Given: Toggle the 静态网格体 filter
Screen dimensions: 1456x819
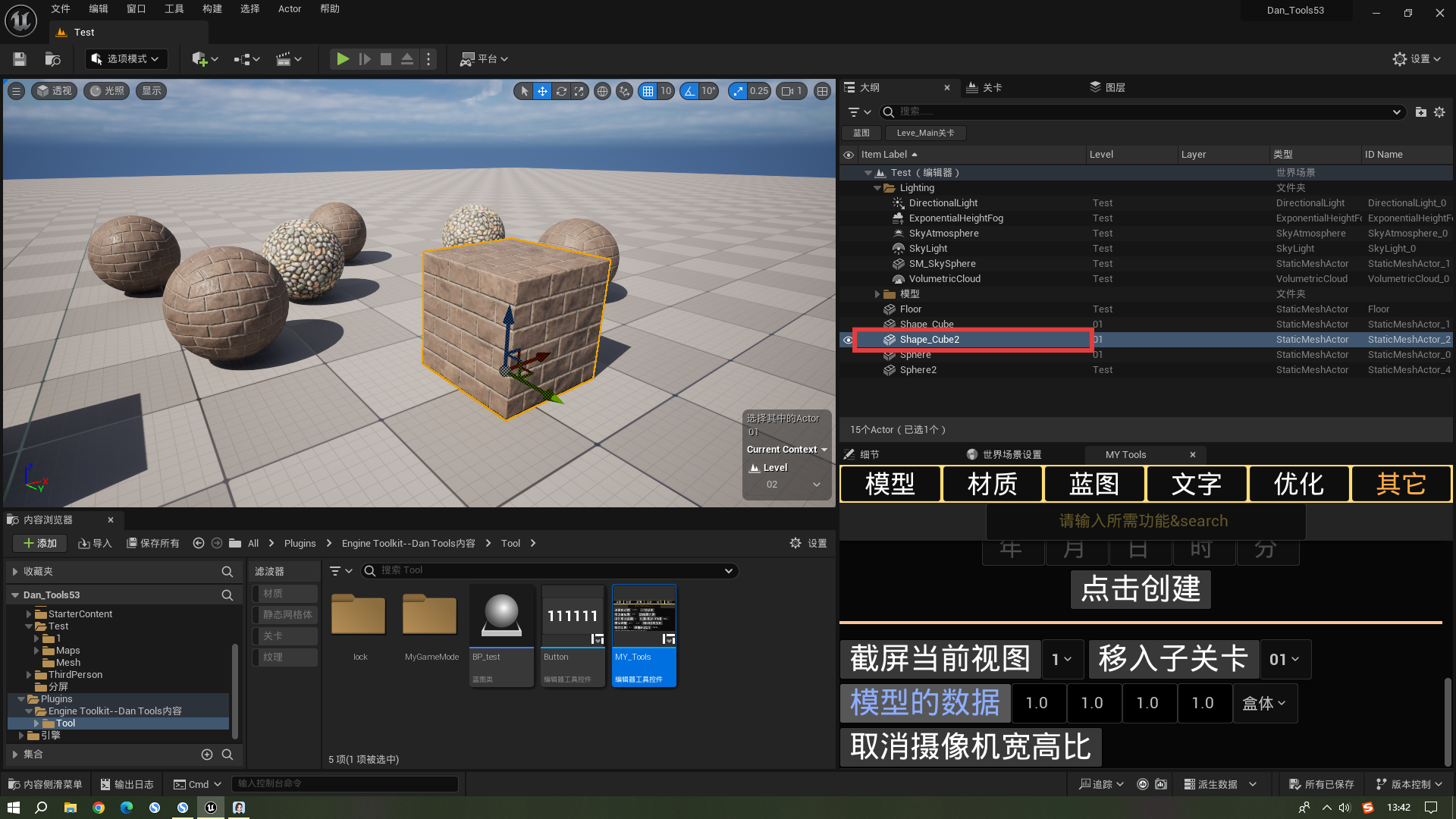Looking at the screenshot, I should point(285,615).
